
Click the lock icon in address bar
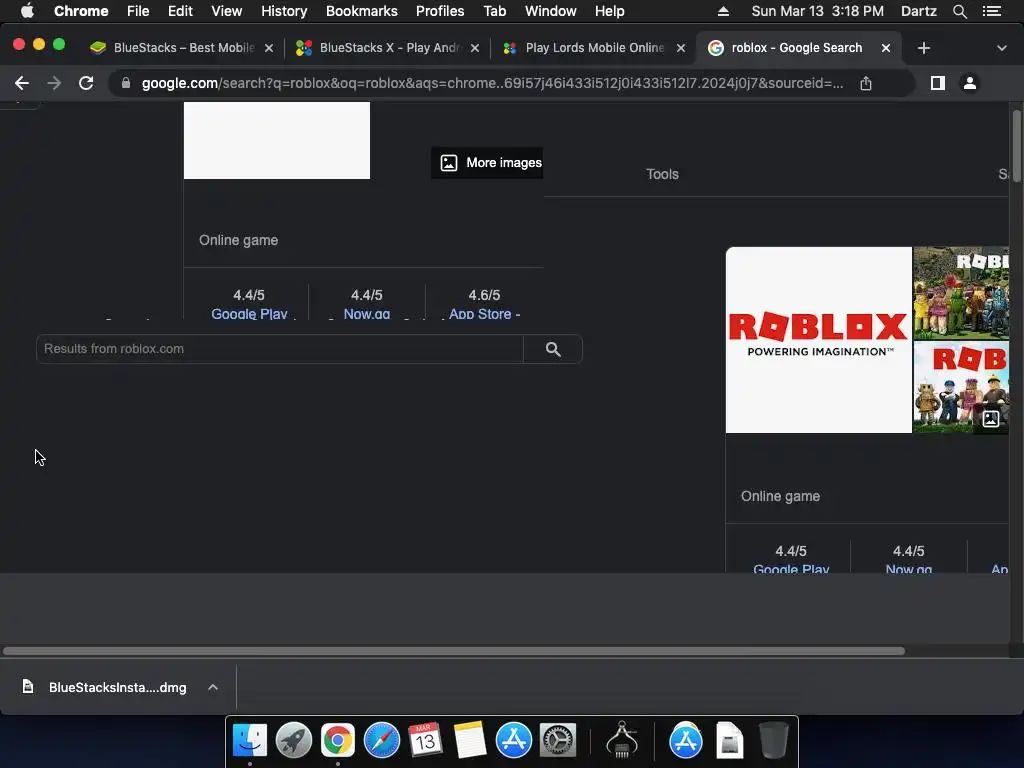(x=126, y=83)
